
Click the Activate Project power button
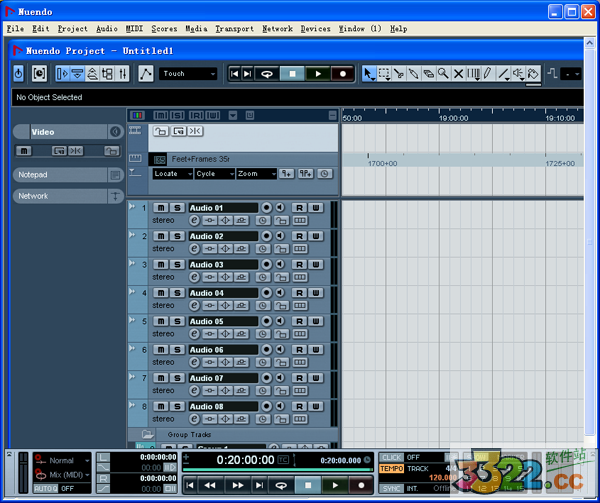[x=18, y=73]
